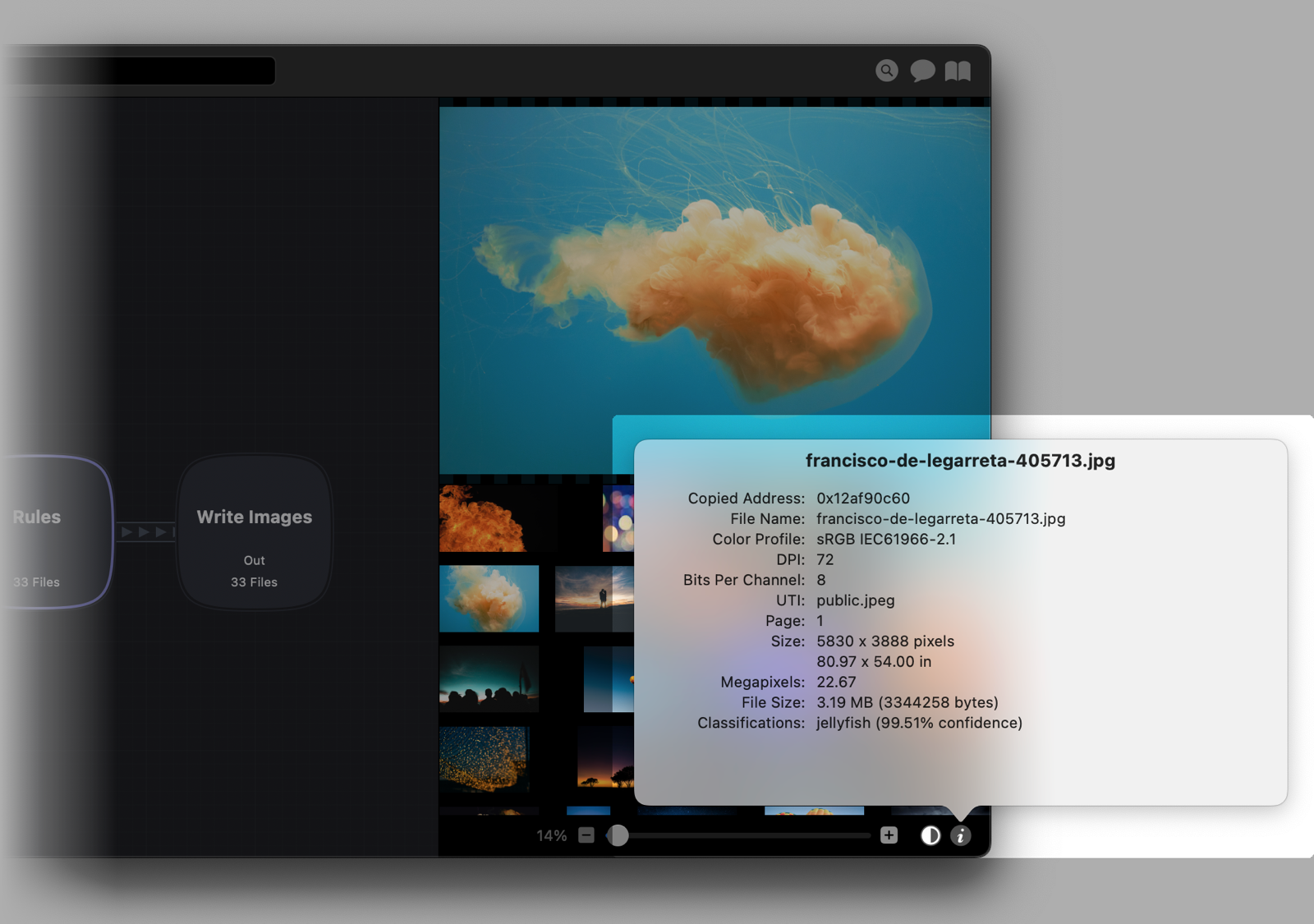Click the arrow connector between nodes

point(145,532)
